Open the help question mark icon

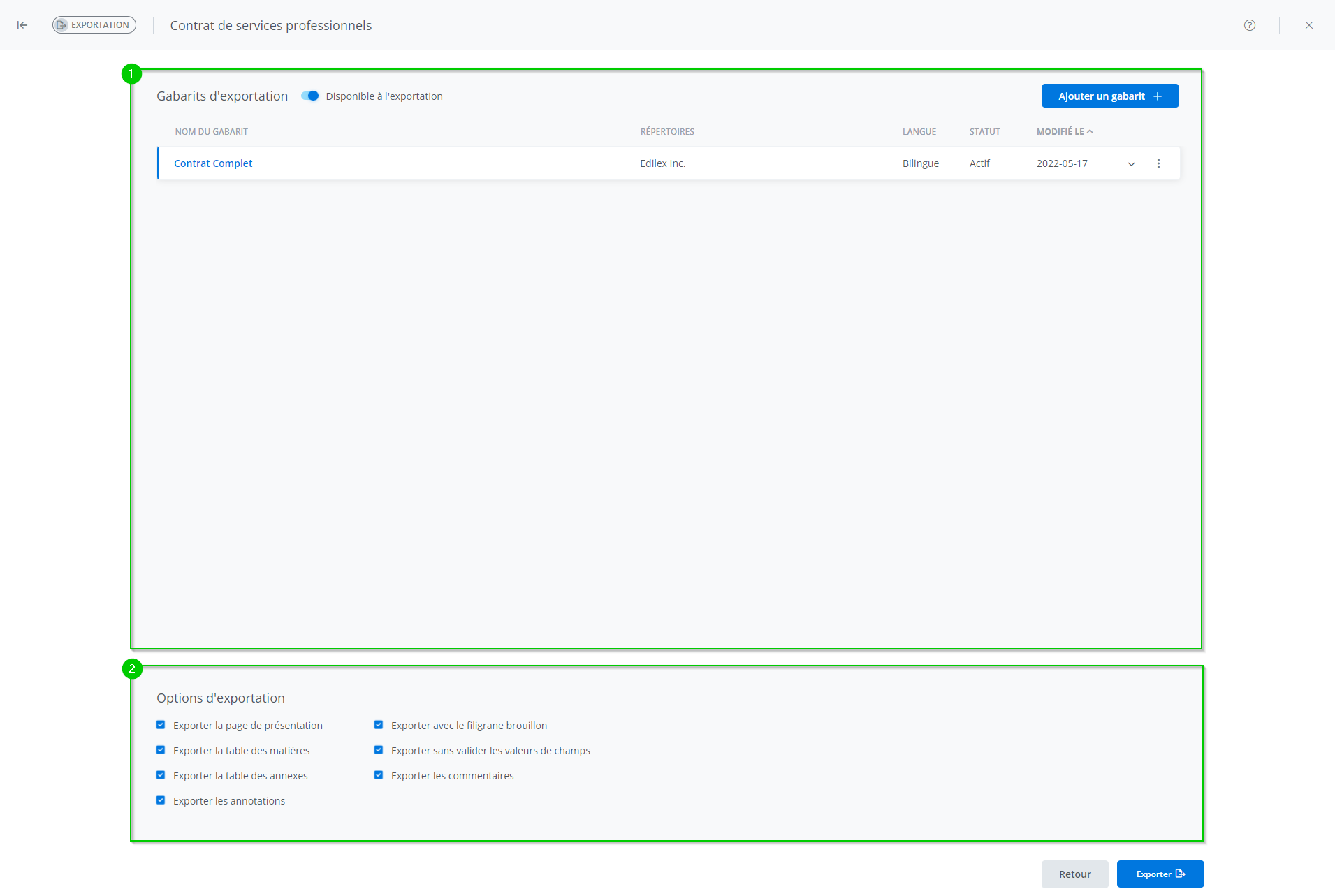1249,25
